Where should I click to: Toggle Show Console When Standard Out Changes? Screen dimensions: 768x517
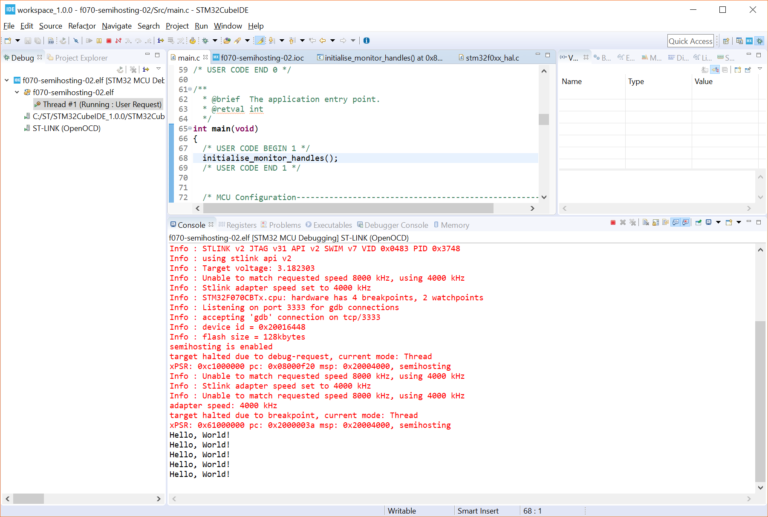675,223
